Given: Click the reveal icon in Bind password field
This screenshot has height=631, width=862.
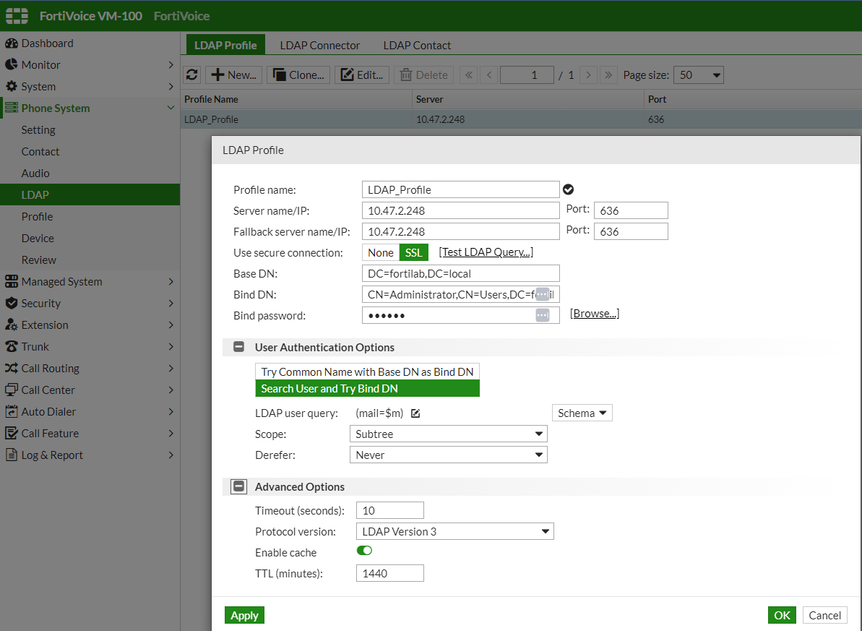Looking at the screenshot, I should pos(542,315).
